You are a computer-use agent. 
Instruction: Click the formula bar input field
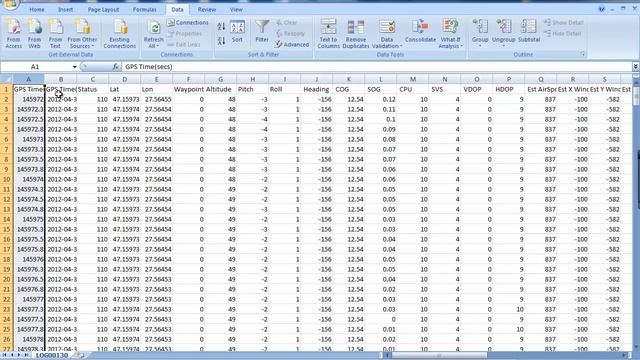(376, 67)
